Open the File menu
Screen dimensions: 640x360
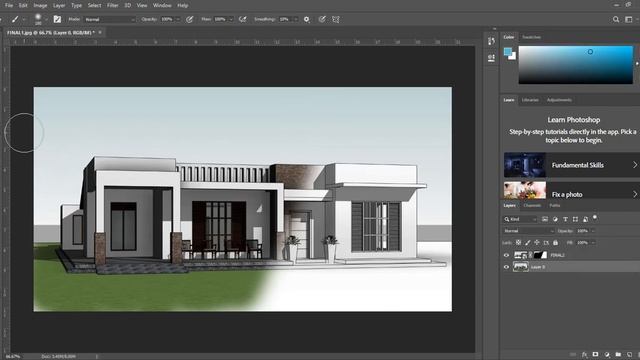click(x=9, y=5)
